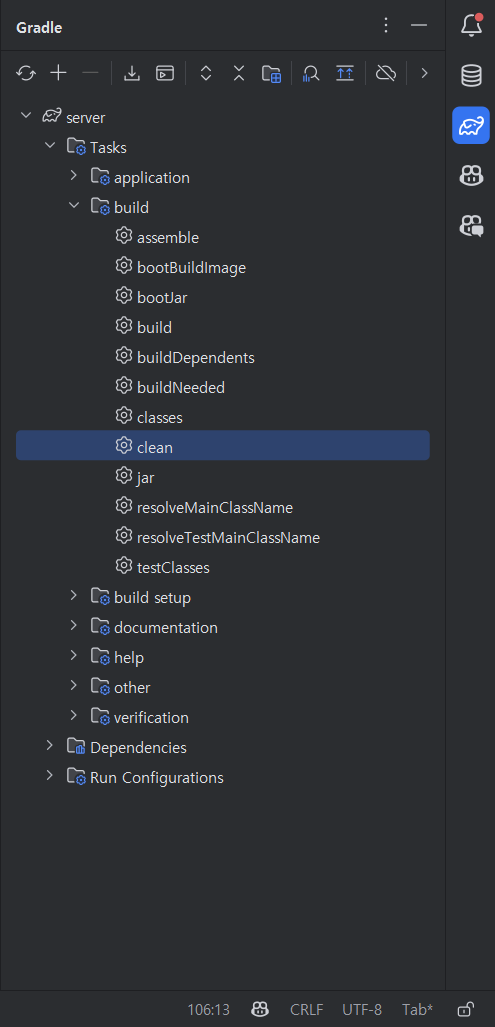Toggle the read-only lock icon in status bar
The image size is (495, 1027).
tap(466, 1009)
